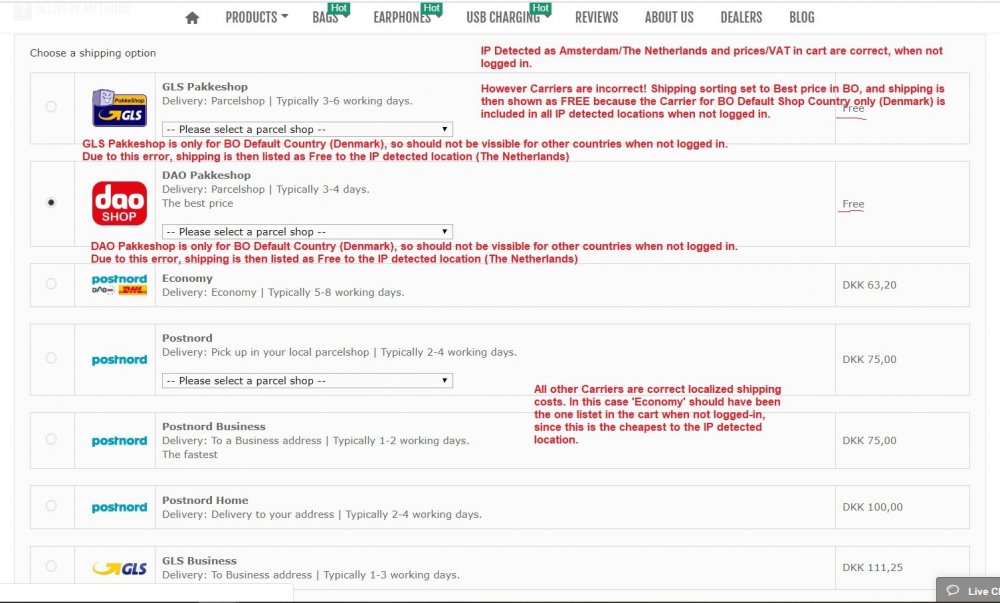Open the DEALERS page
This screenshot has width=1000, height=603.
(741, 17)
